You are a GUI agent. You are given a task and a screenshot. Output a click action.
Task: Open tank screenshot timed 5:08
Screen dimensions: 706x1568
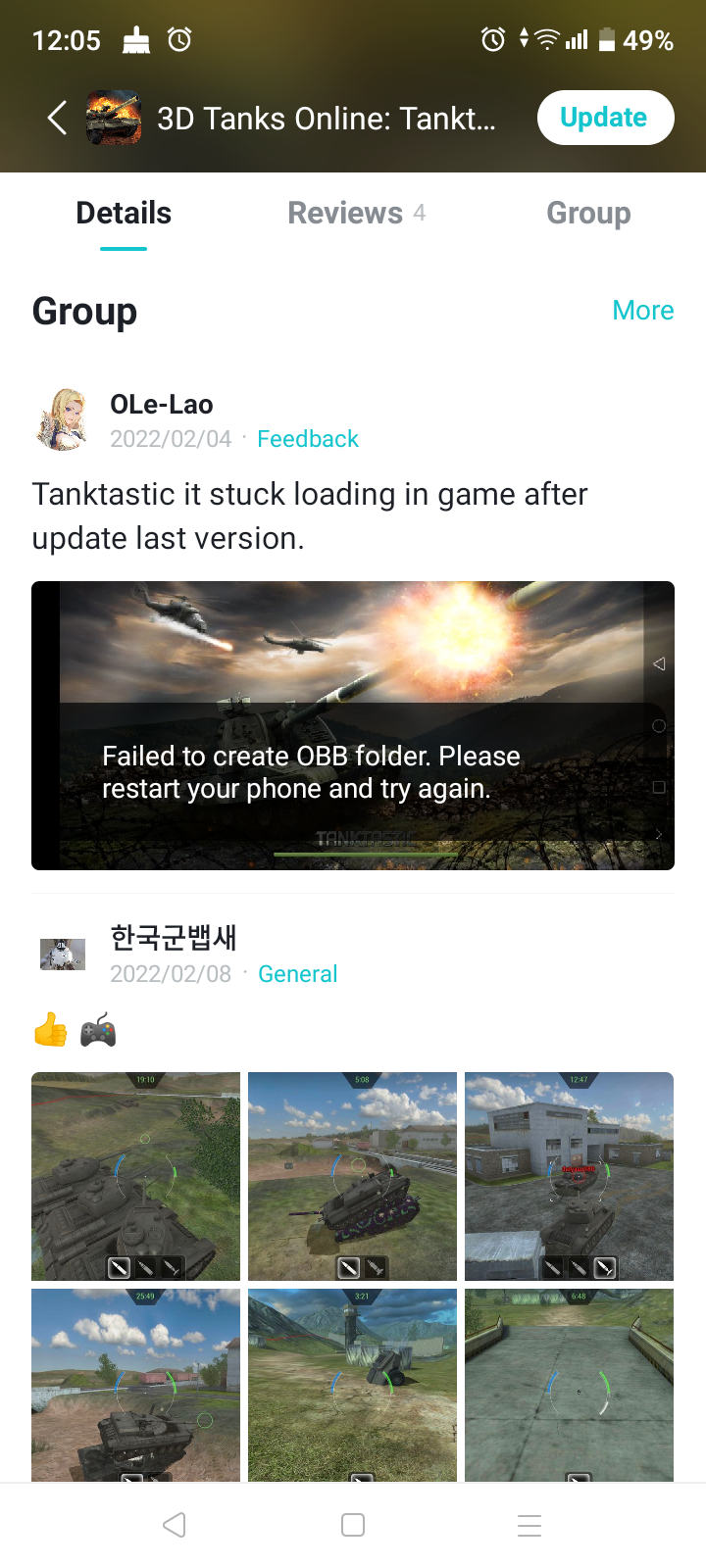tap(352, 1176)
